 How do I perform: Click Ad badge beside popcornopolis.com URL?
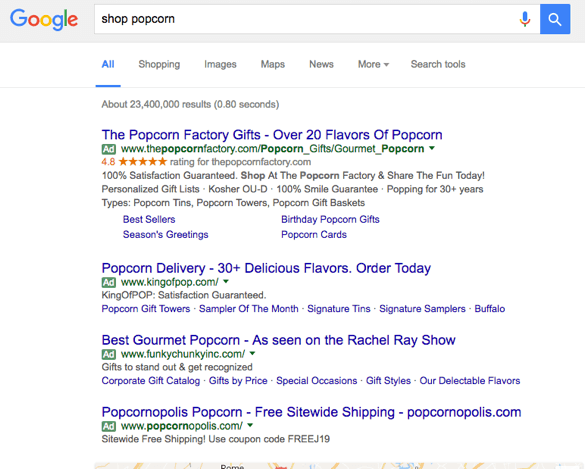(109, 426)
